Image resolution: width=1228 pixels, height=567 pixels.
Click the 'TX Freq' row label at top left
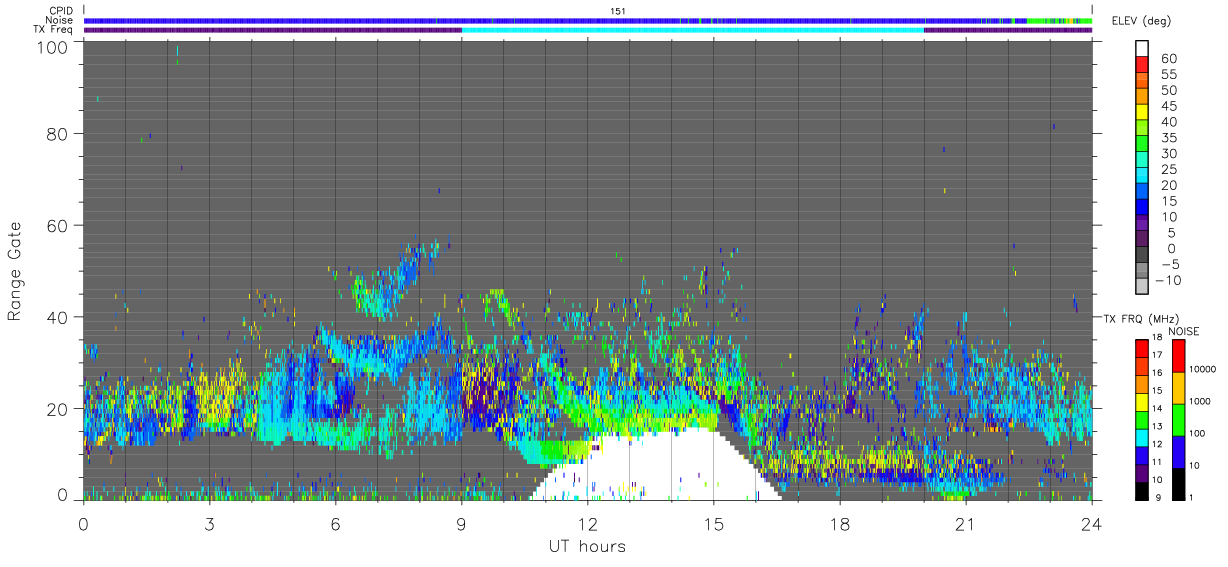click(x=55, y=30)
